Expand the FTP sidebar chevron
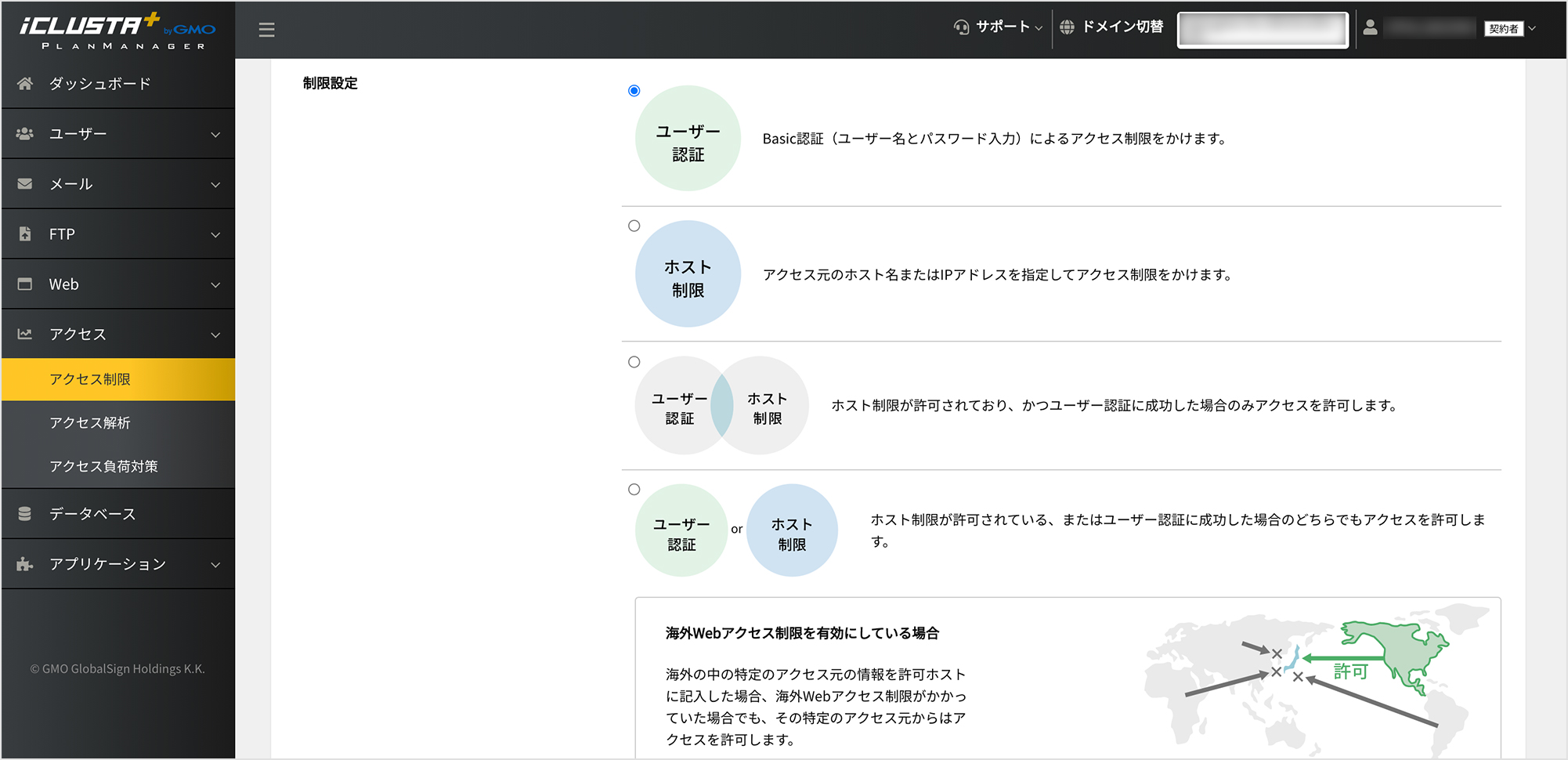The image size is (1568, 760). (x=215, y=235)
